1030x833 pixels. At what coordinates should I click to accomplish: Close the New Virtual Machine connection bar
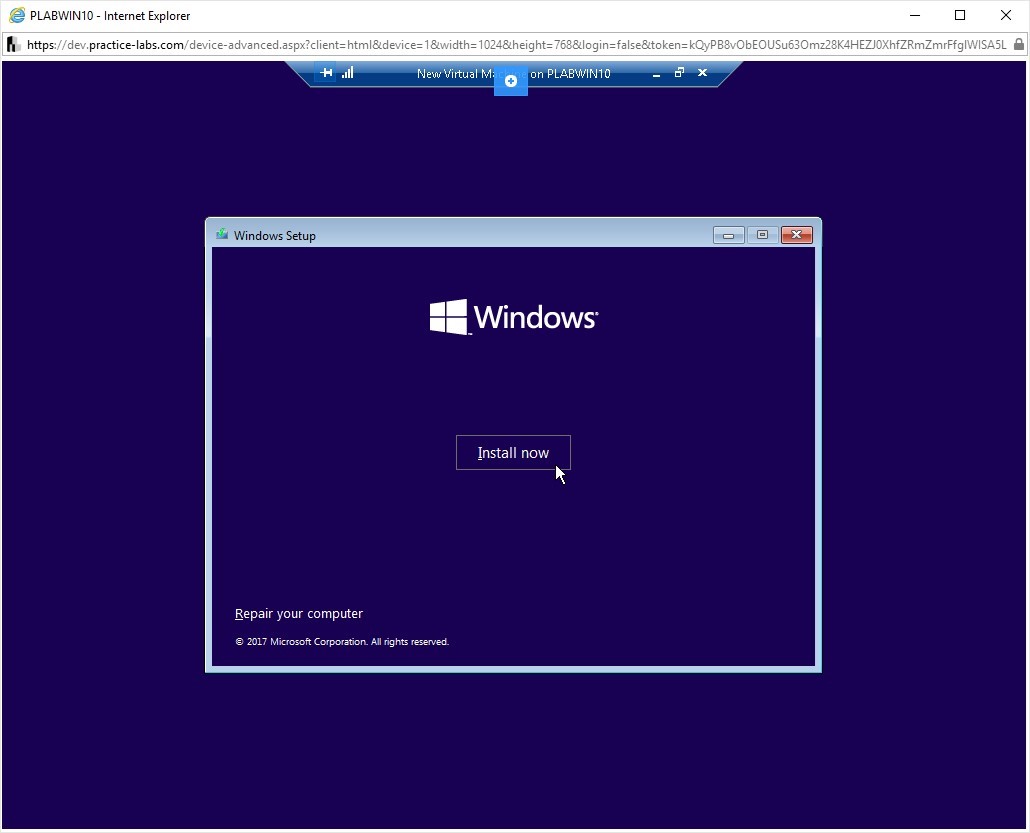(702, 73)
